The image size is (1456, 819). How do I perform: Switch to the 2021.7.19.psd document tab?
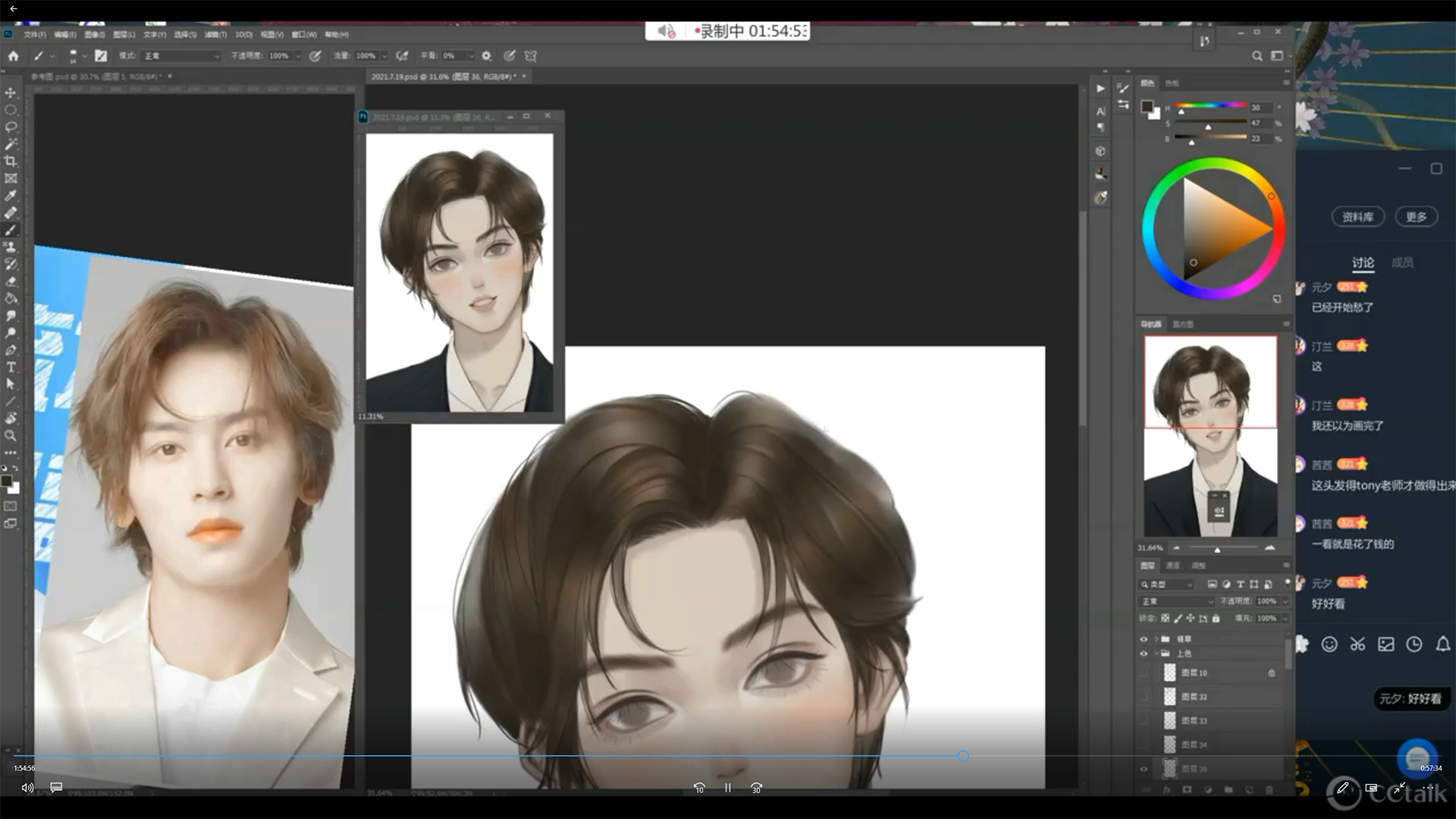tap(442, 77)
